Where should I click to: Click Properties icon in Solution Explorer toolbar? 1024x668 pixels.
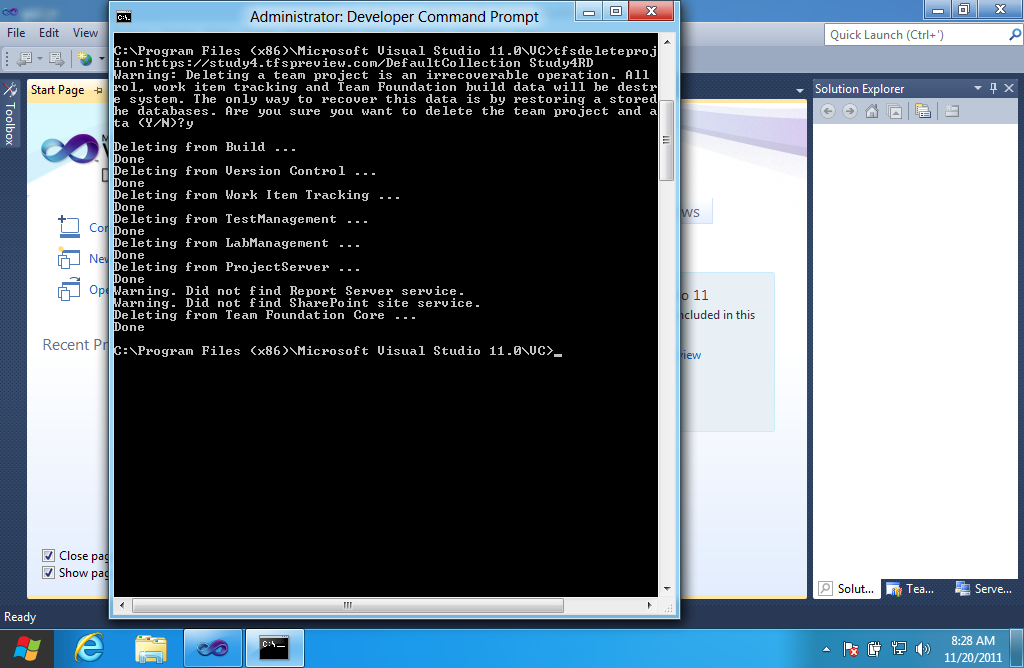(x=952, y=111)
